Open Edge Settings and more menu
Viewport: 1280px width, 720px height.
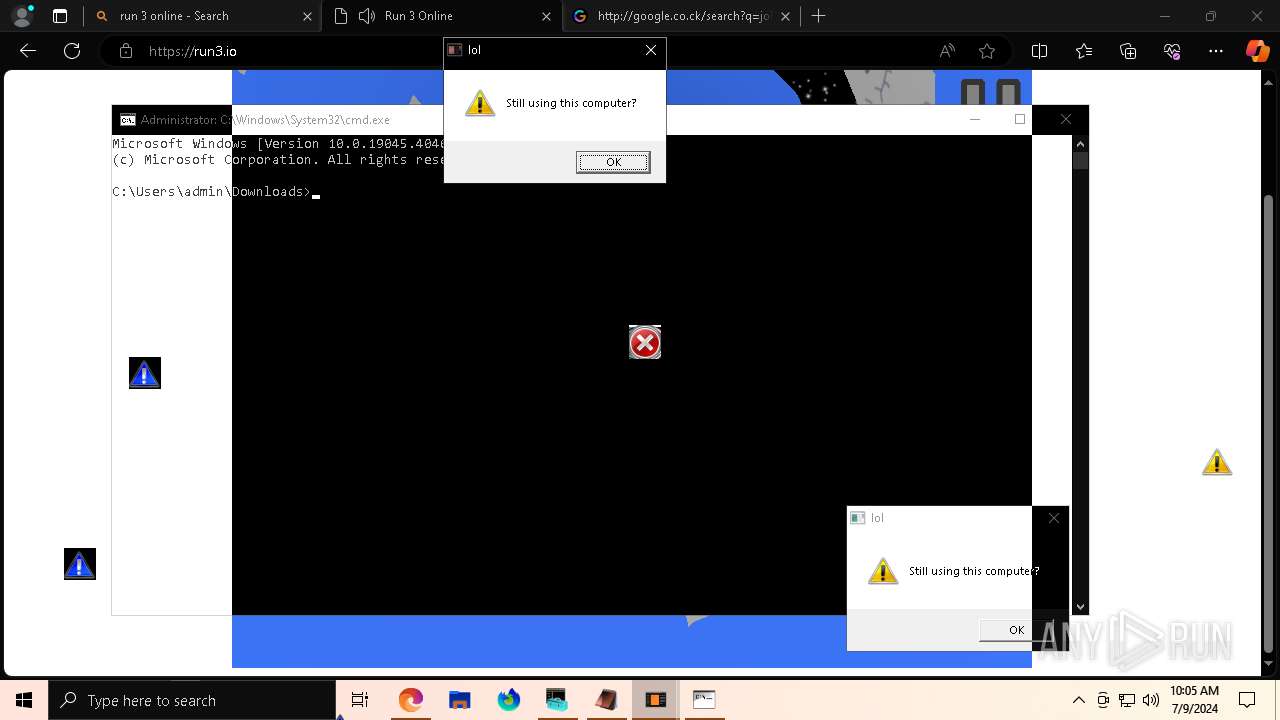tap(1216, 51)
